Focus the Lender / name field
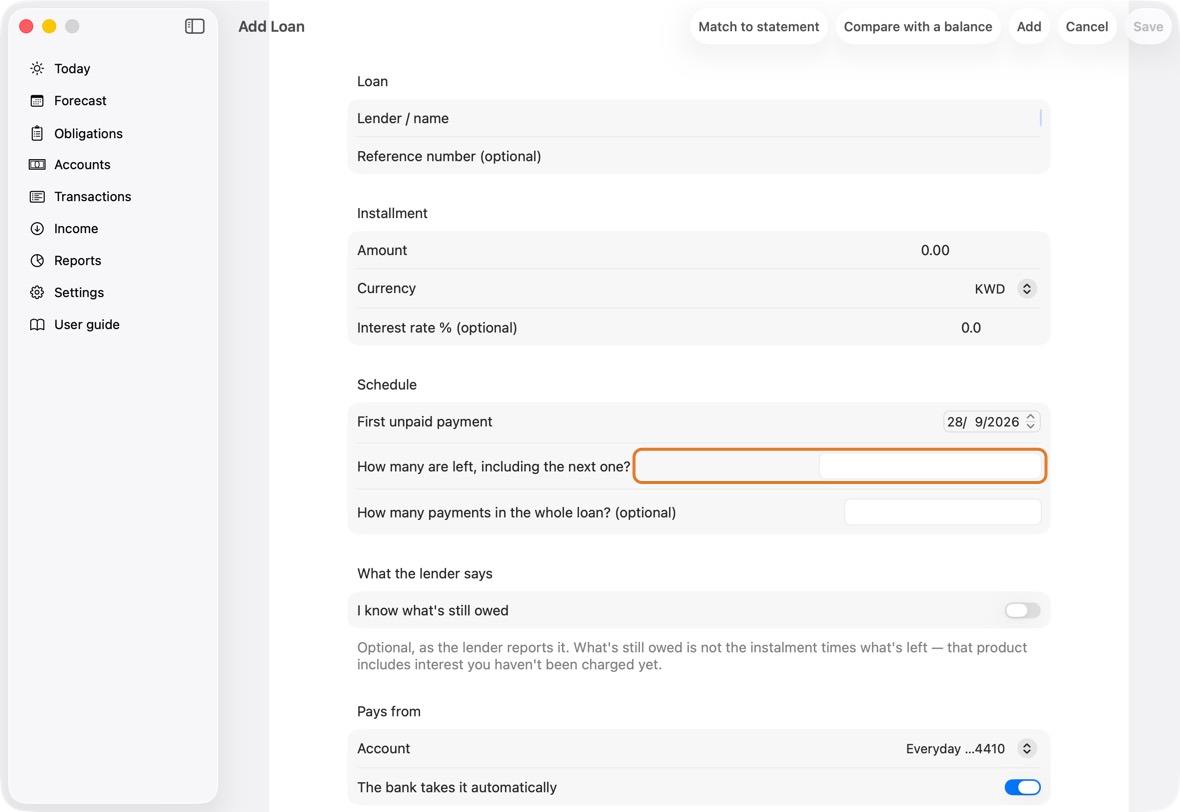The height and width of the screenshot is (812, 1180). pos(698,118)
